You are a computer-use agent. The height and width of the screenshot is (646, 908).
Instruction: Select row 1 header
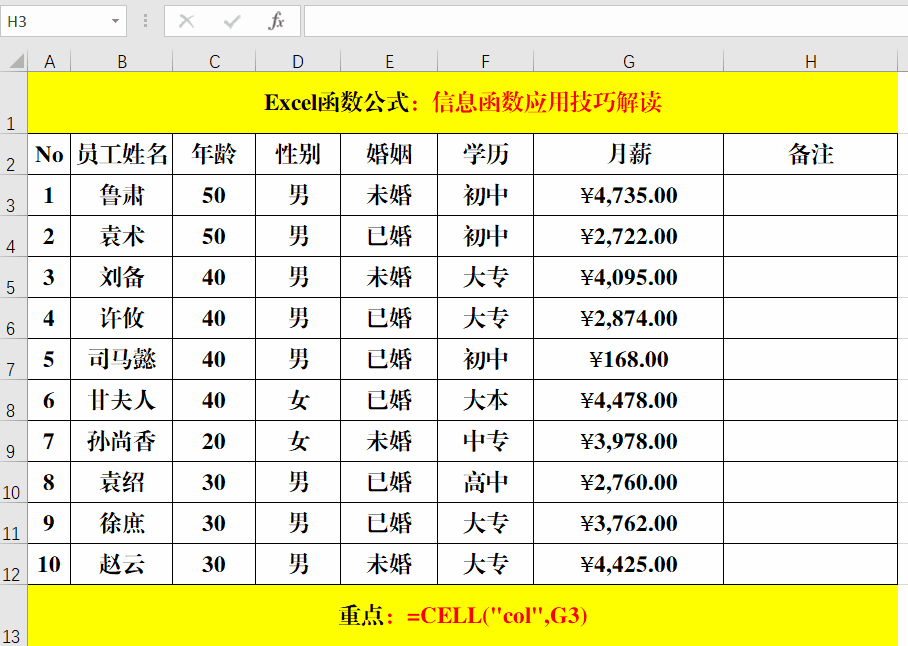coord(13,102)
